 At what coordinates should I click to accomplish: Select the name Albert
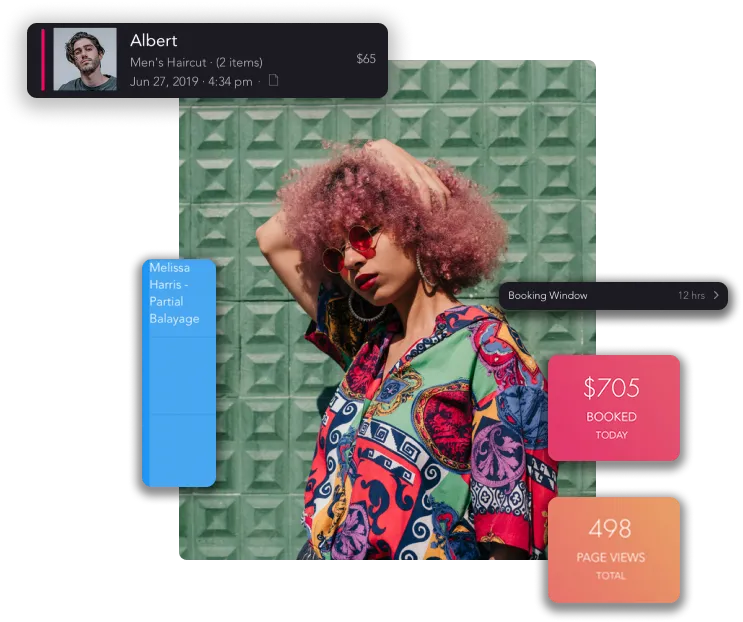[154, 41]
